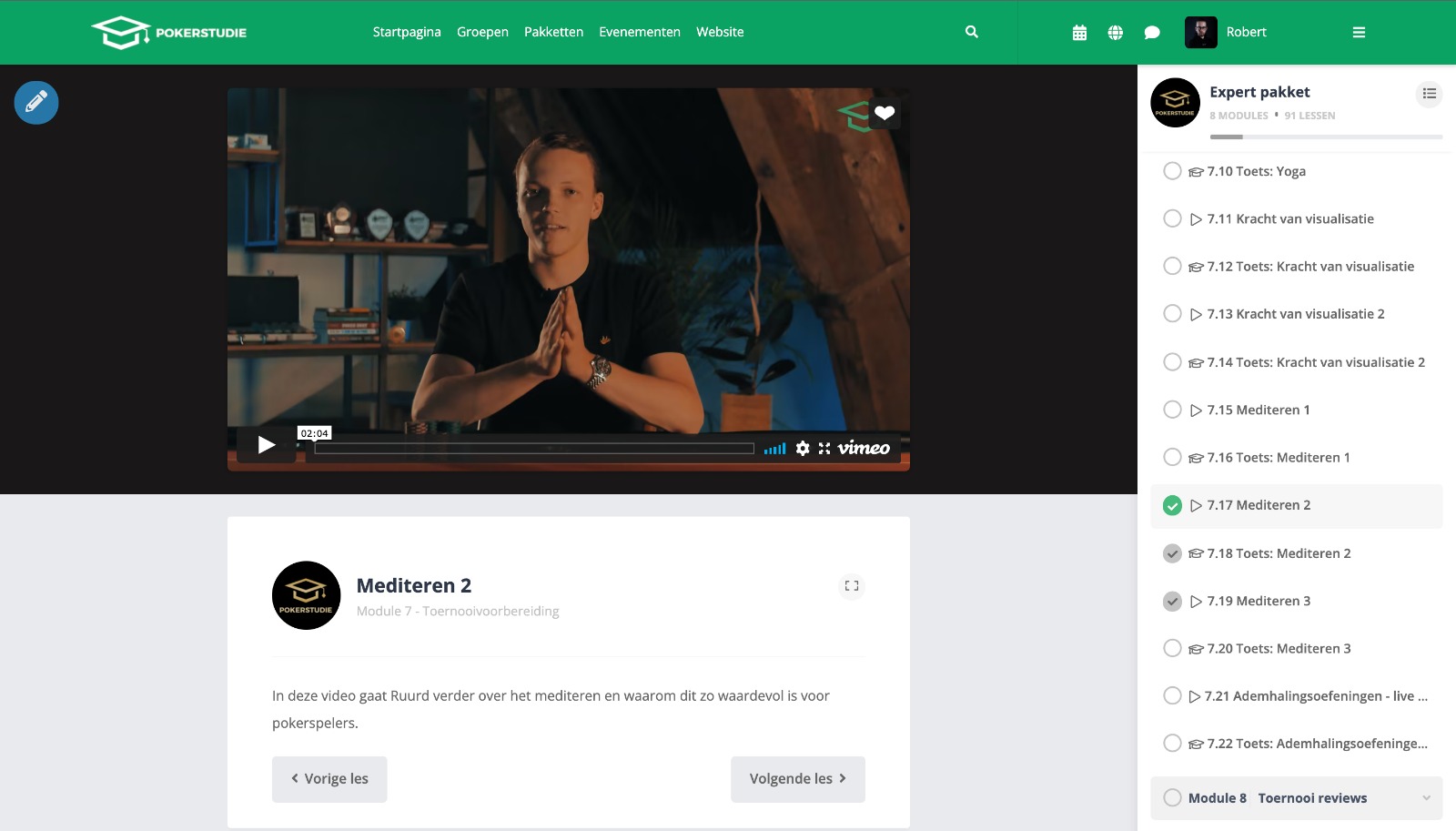Enter fullscreen on the Vimeo player
Image resolution: width=1456 pixels, height=831 pixels.
pos(824,448)
